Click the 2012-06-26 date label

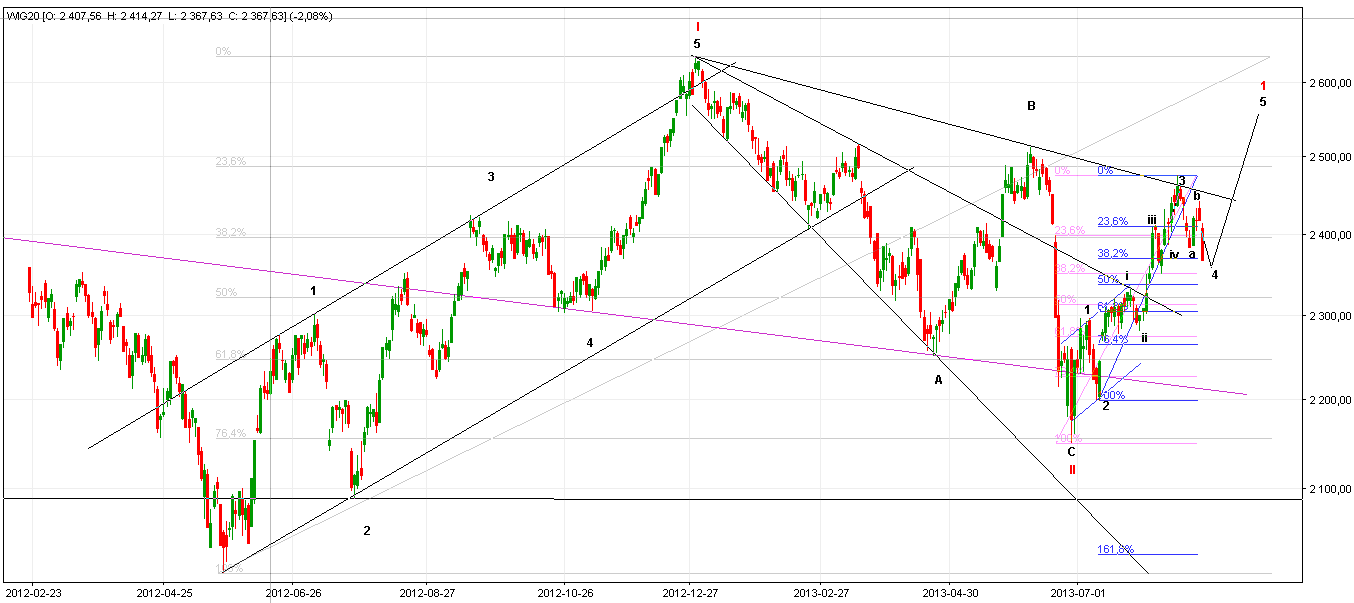pos(293,592)
